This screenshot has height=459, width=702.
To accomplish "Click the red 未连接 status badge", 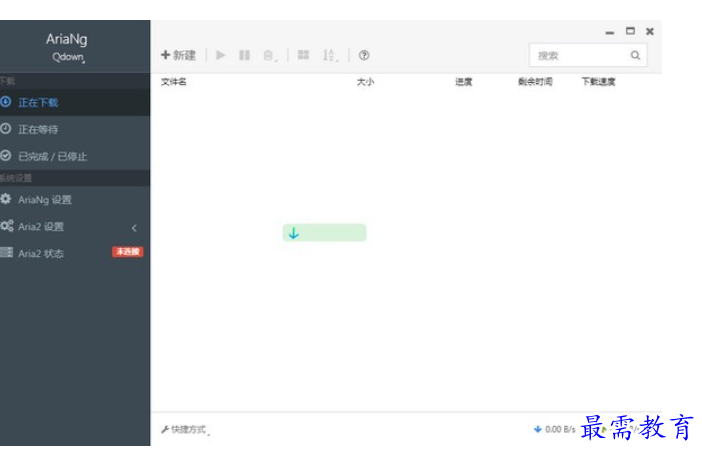I will [x=127, y=252].
